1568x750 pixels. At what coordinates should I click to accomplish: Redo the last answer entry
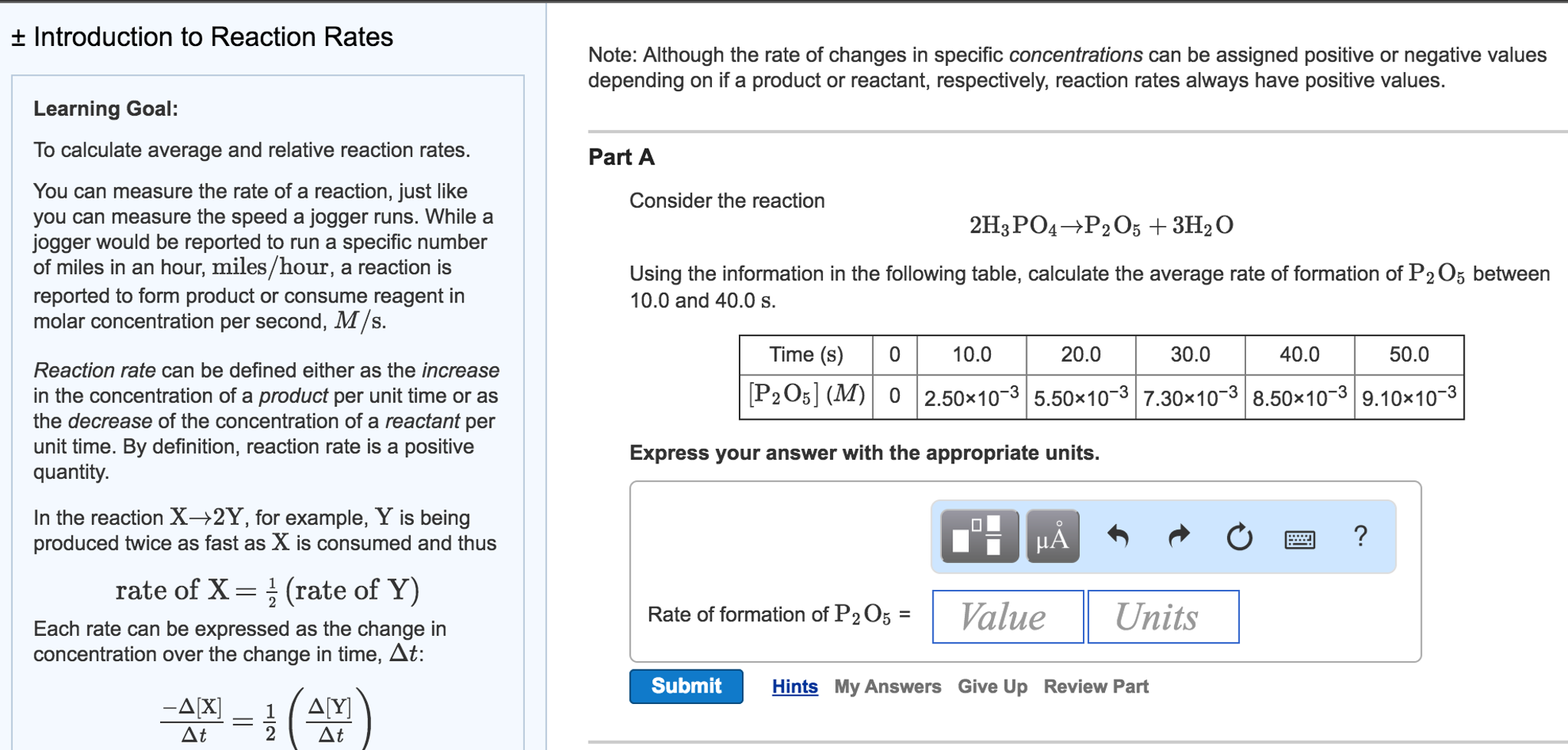click(1178, 536)
